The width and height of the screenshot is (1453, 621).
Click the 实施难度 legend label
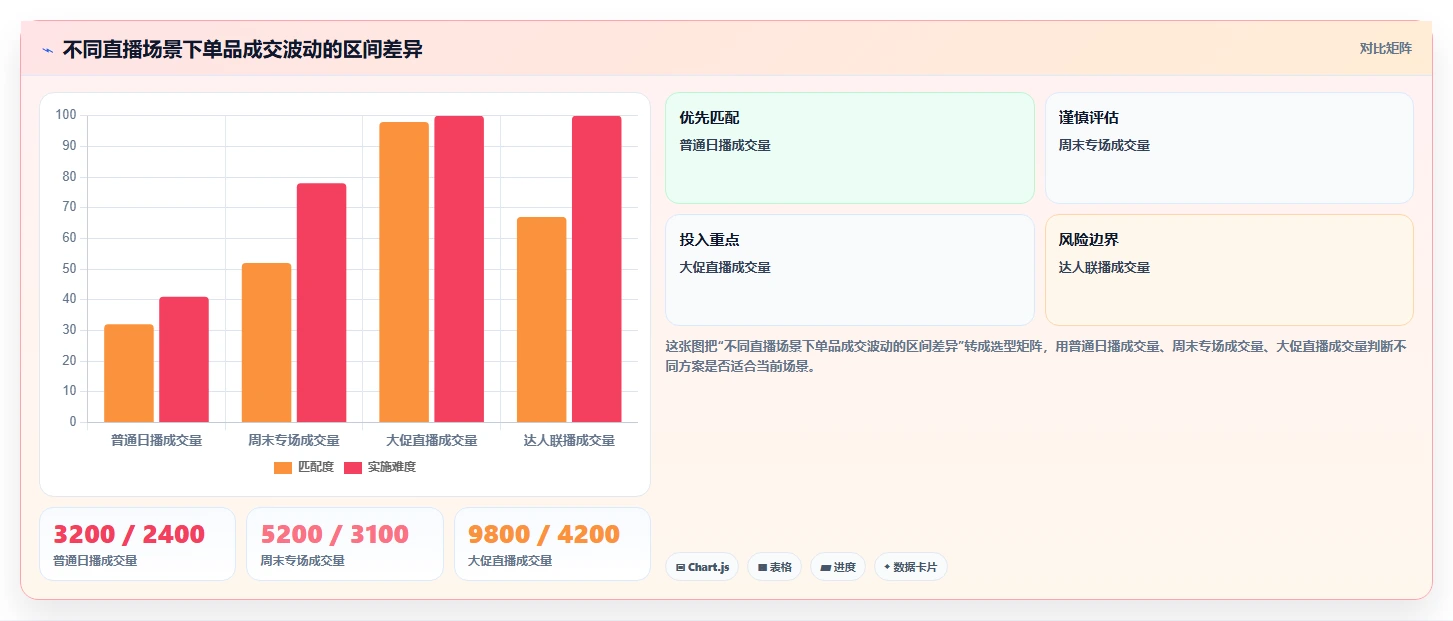click(x=391, y=467)
